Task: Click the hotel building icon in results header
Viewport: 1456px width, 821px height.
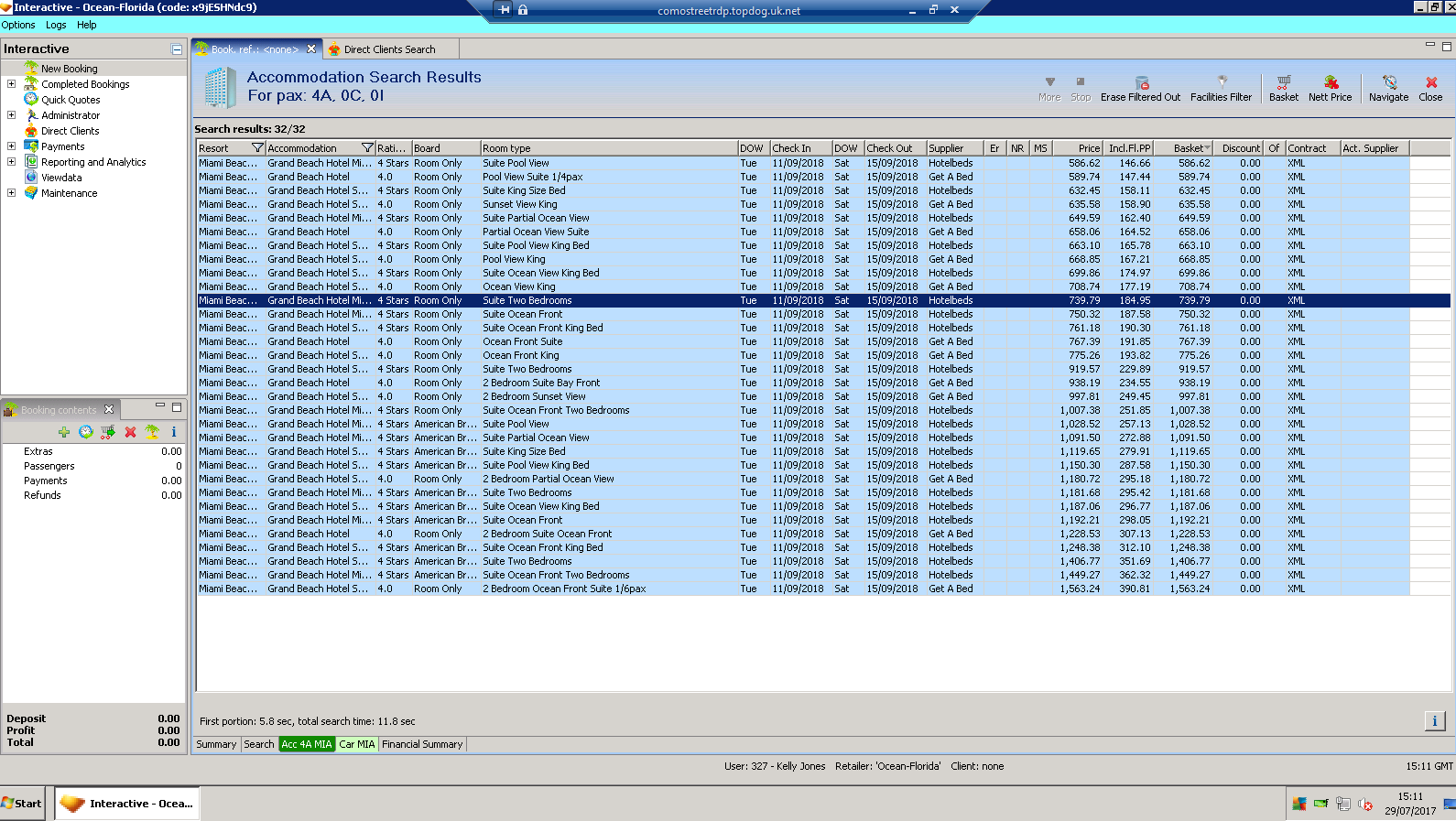Action: (220, 88)
